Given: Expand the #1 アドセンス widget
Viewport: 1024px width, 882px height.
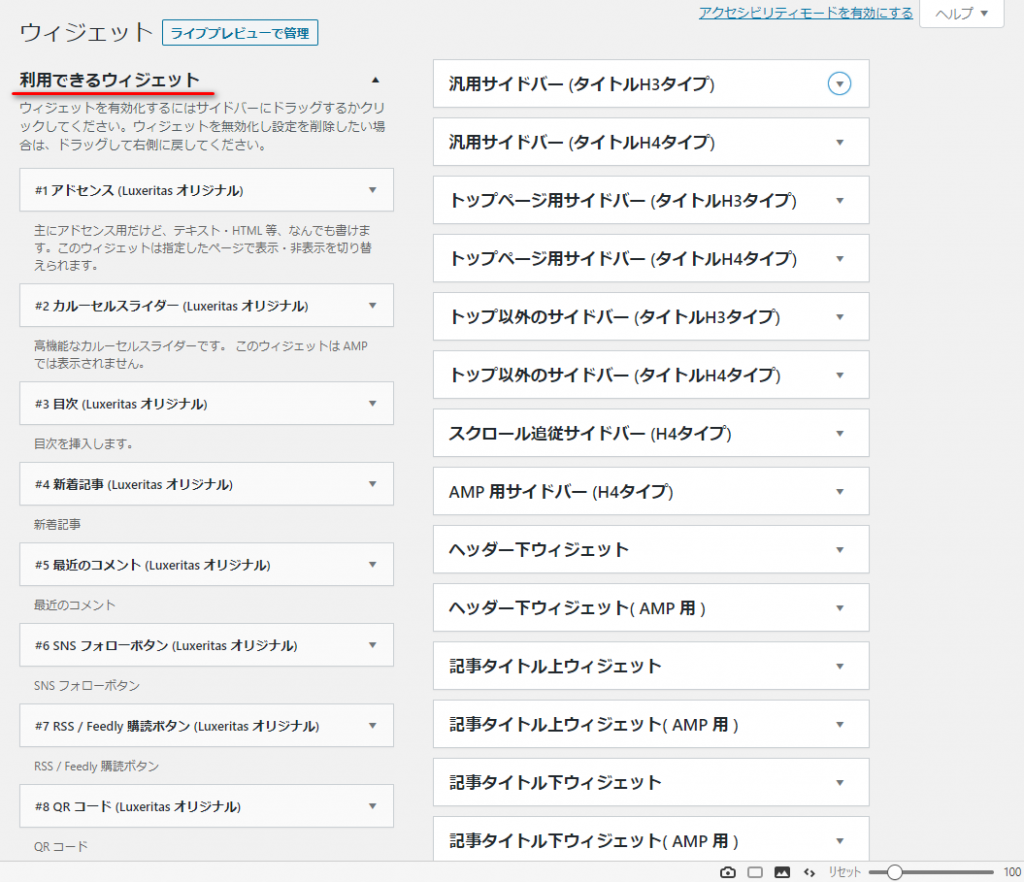Looking at the screenshot, I should click(372, 190).
